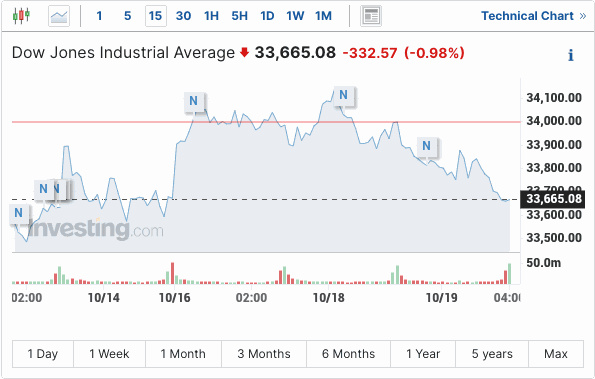
Task: Select the 5H interval
Action: pyautogui.click(x=239, y=16)
